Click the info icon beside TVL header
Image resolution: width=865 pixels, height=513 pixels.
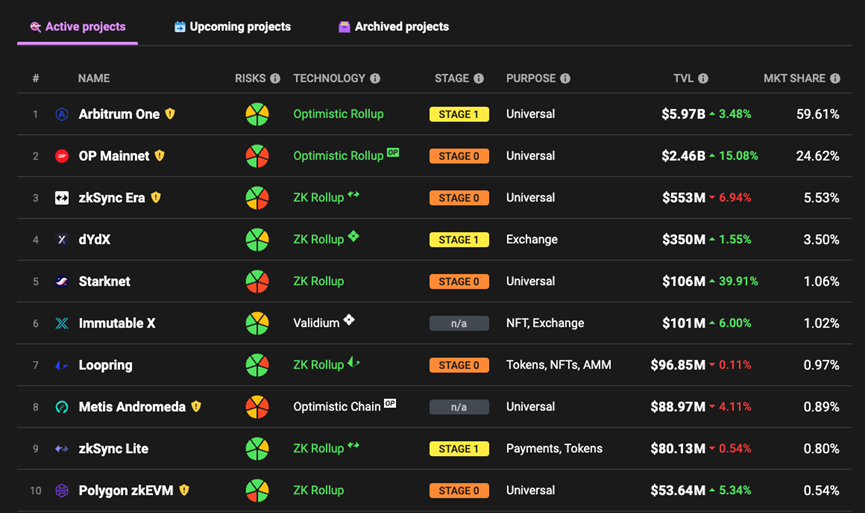tap(703, 79)
